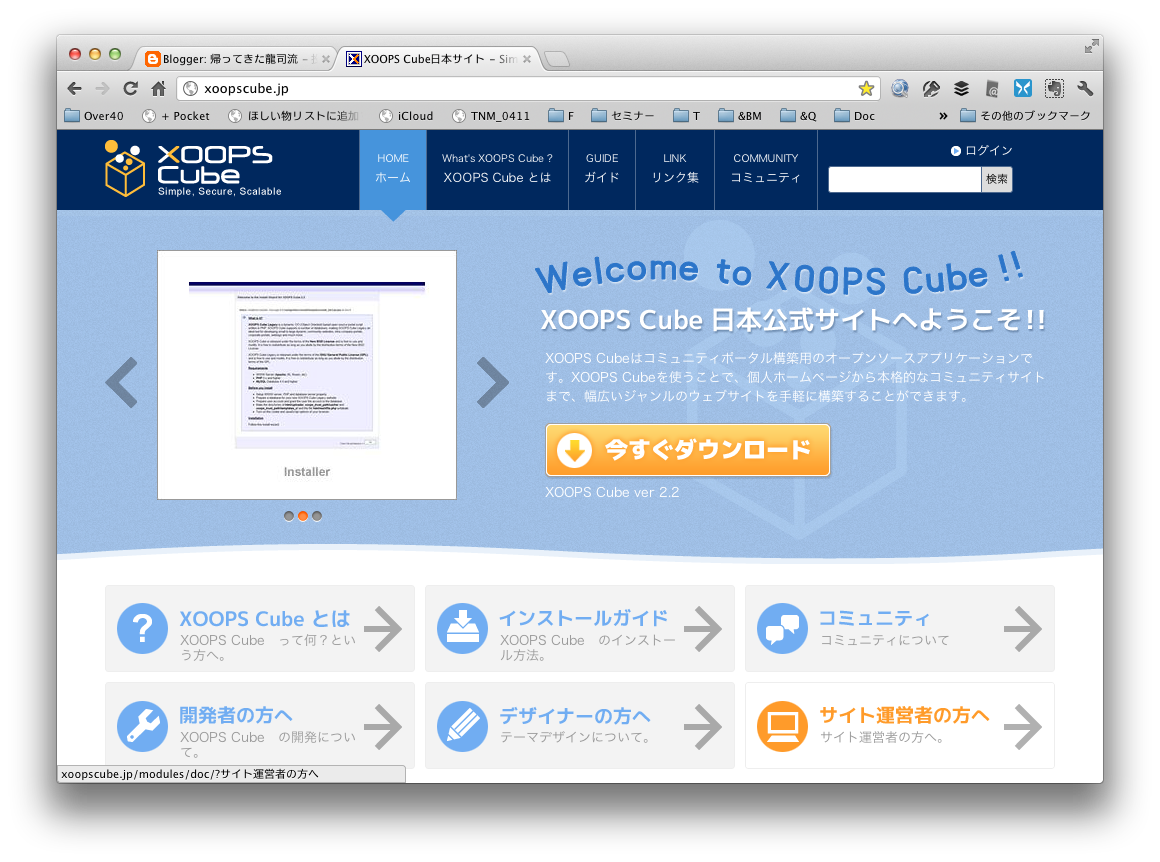Click the blue X extension icon
The height and width of the screenshot is (862, 1160).
click(1022, 89)
